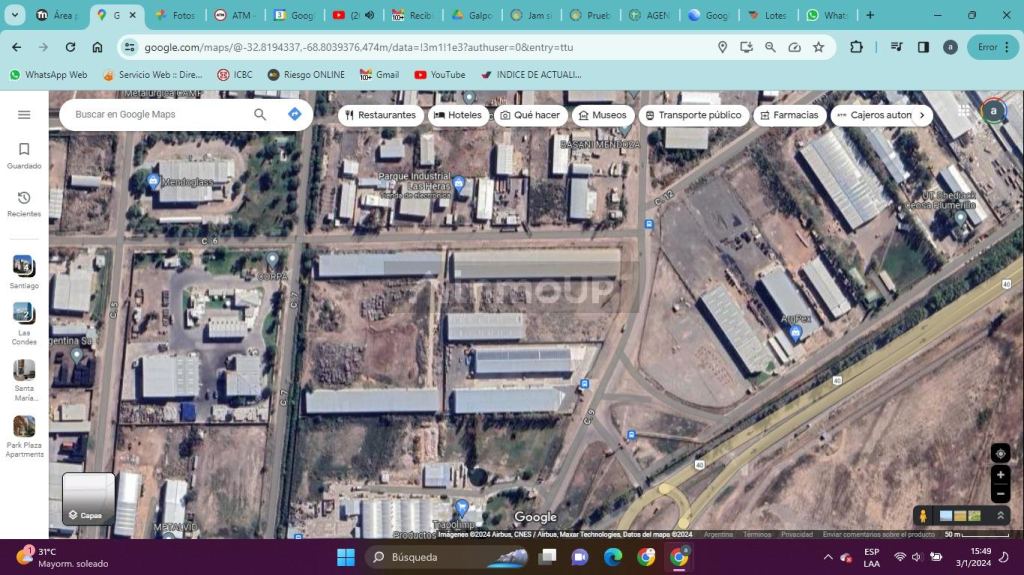
Task: Open Chrome side panel
Action: [x=923, y=47]
